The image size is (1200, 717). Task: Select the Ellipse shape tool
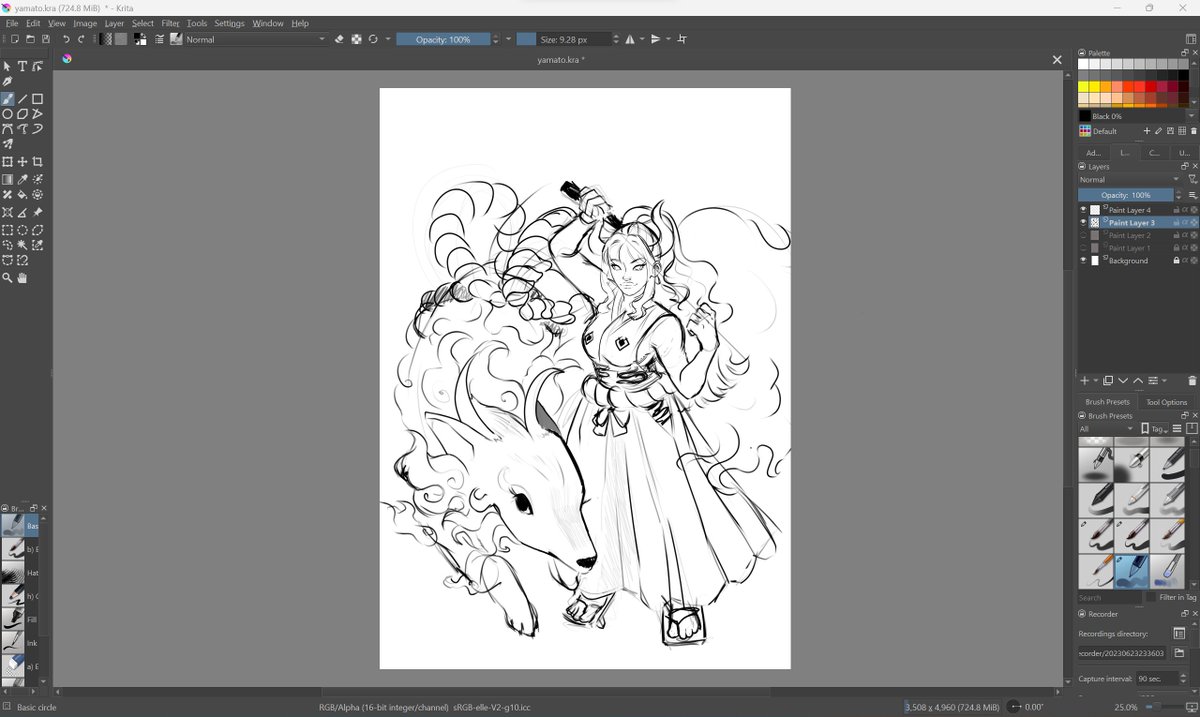7,114
